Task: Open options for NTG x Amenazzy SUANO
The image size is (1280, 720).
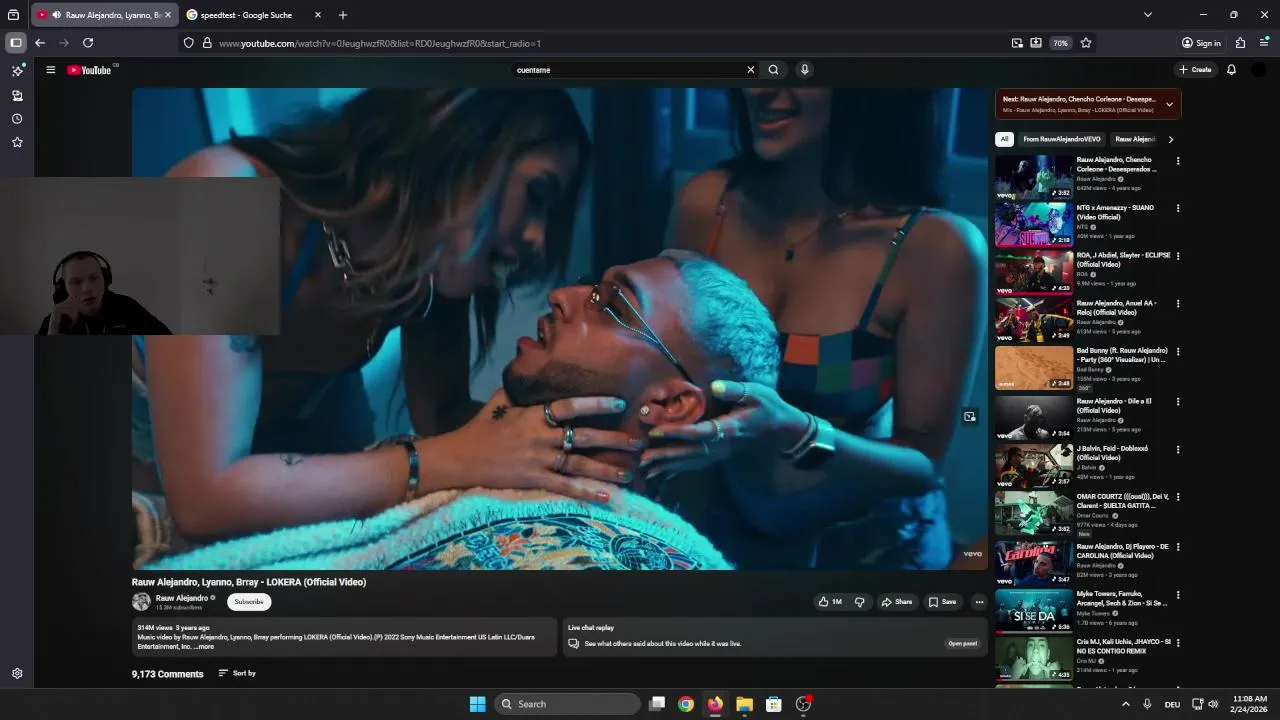Action: click(1178, 209)
